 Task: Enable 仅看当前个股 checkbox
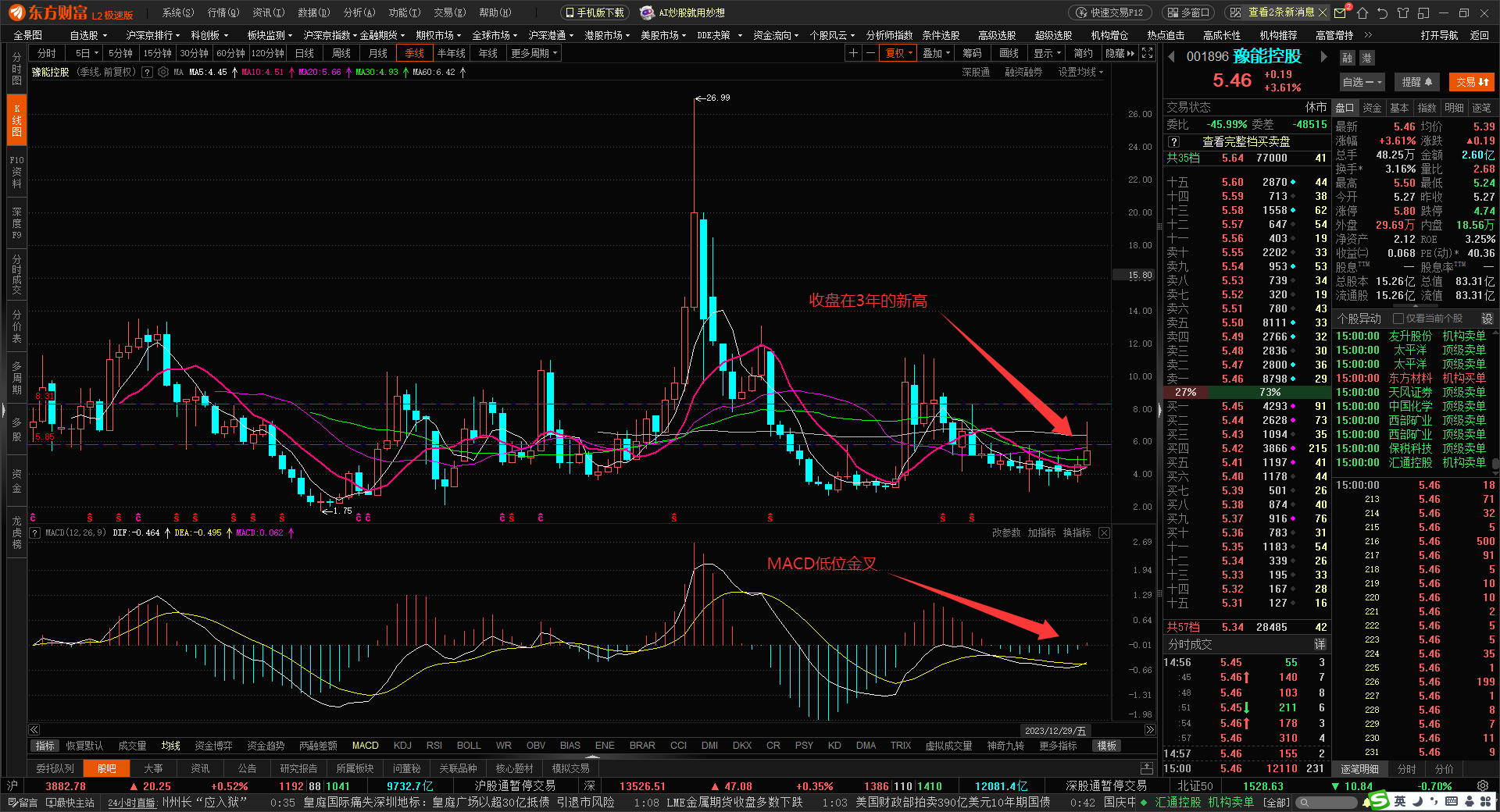click(x=1398, y=319)
